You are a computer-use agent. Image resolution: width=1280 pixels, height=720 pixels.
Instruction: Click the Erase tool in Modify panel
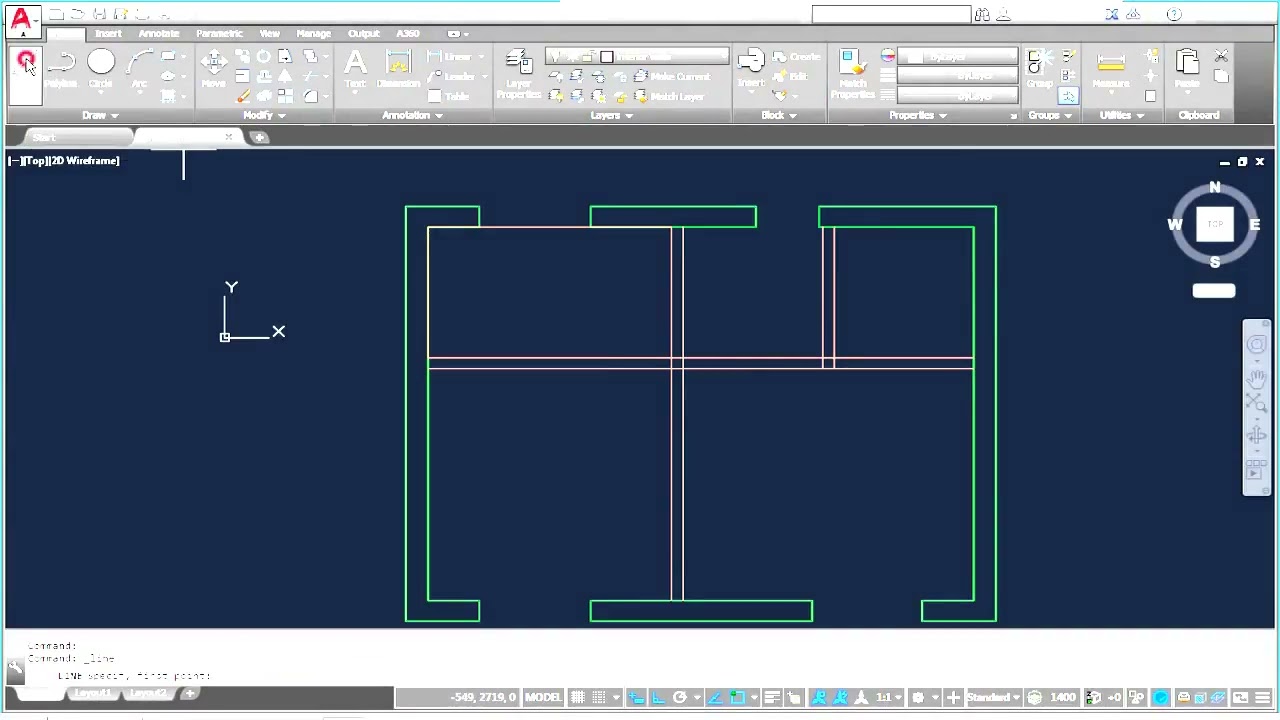pos(242,96)
